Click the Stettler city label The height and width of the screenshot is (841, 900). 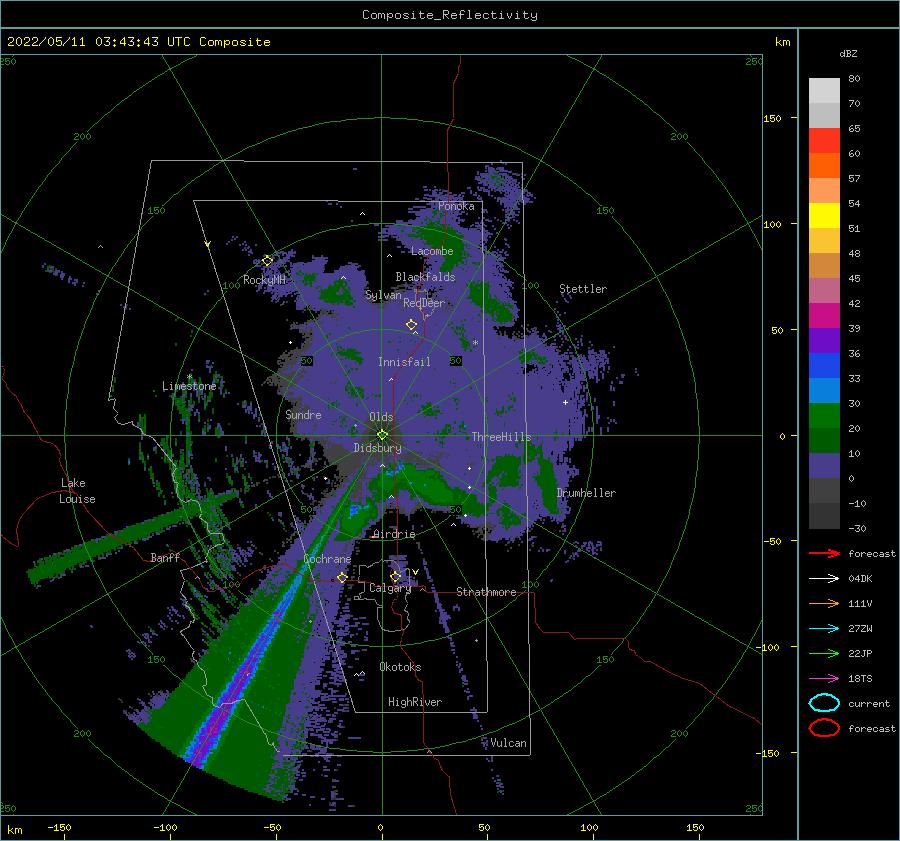pyautogui.click(x=583, y=289)
